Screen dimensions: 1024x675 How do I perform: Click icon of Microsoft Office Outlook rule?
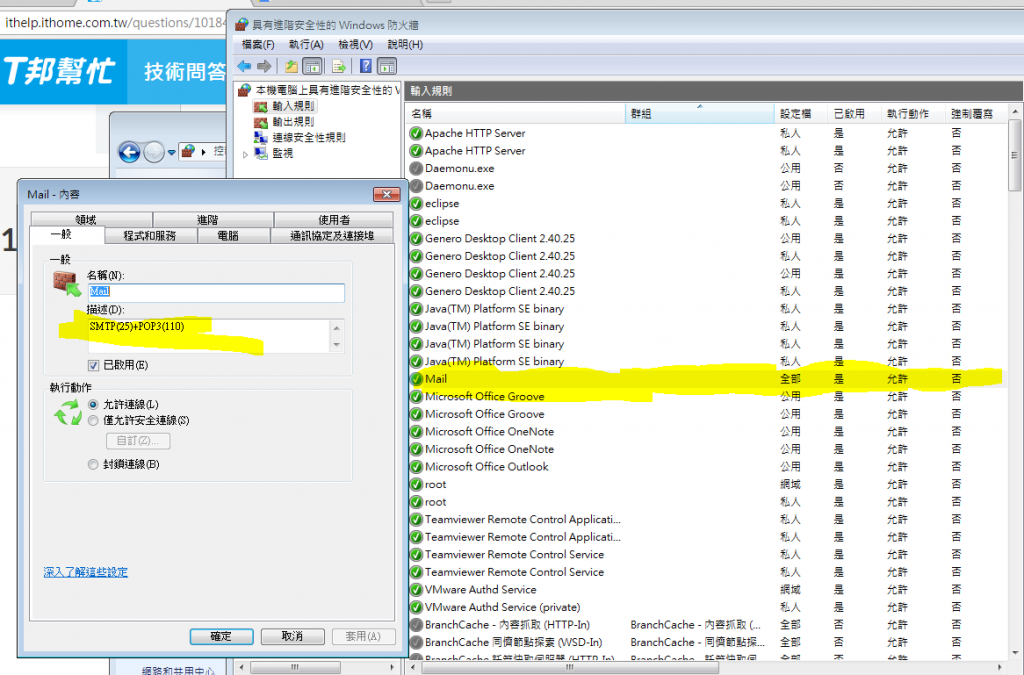416,467
